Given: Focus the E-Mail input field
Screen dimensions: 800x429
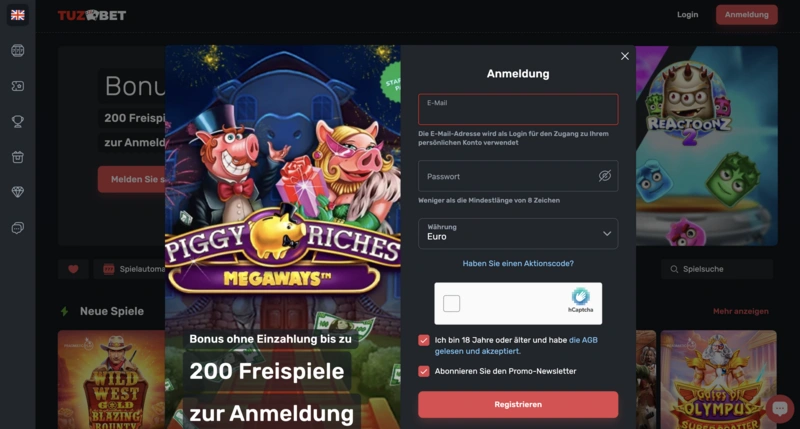Looking at the screenshot, I should click(x=518, y=109).
